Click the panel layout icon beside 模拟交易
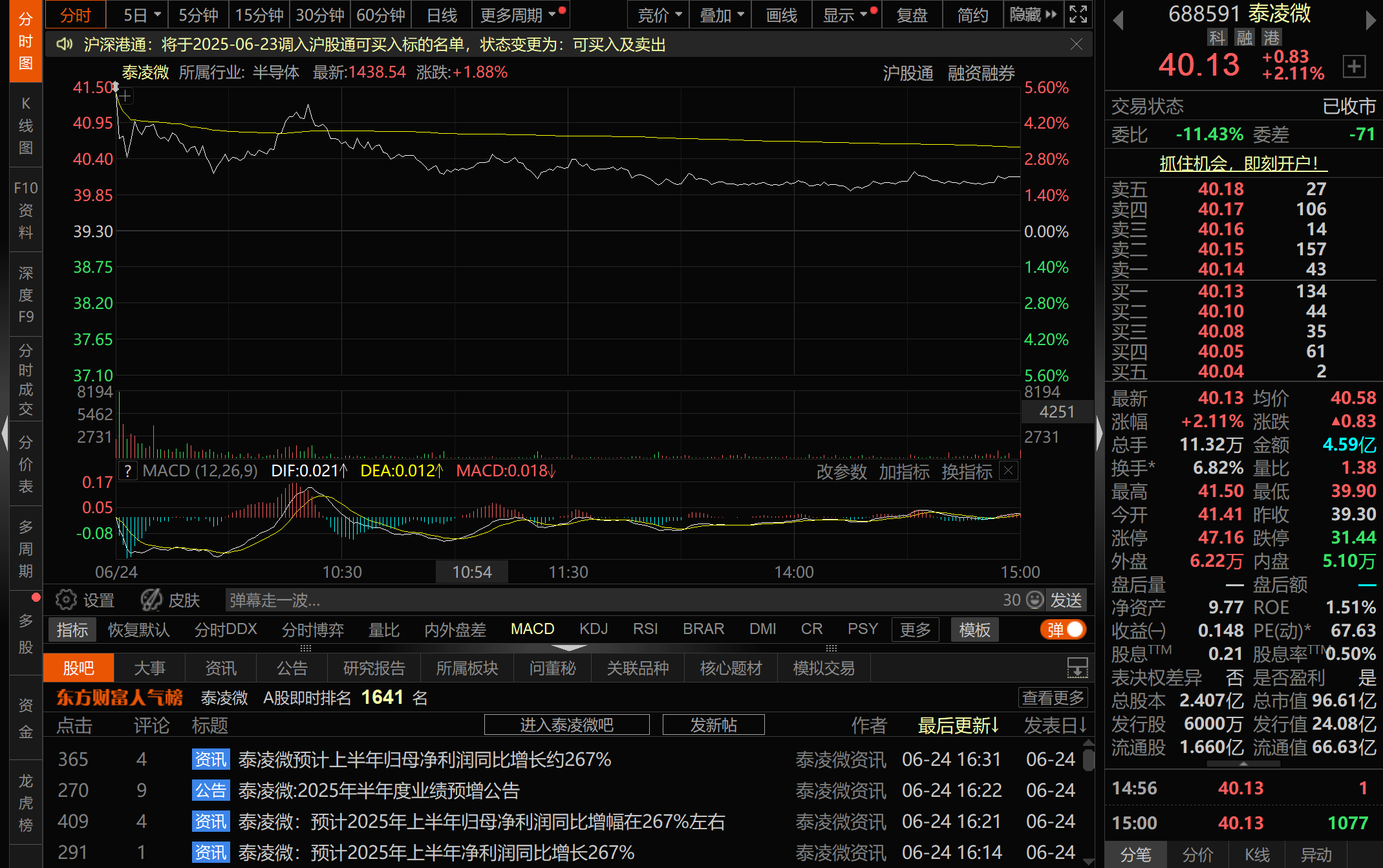 pos(1077,668)
